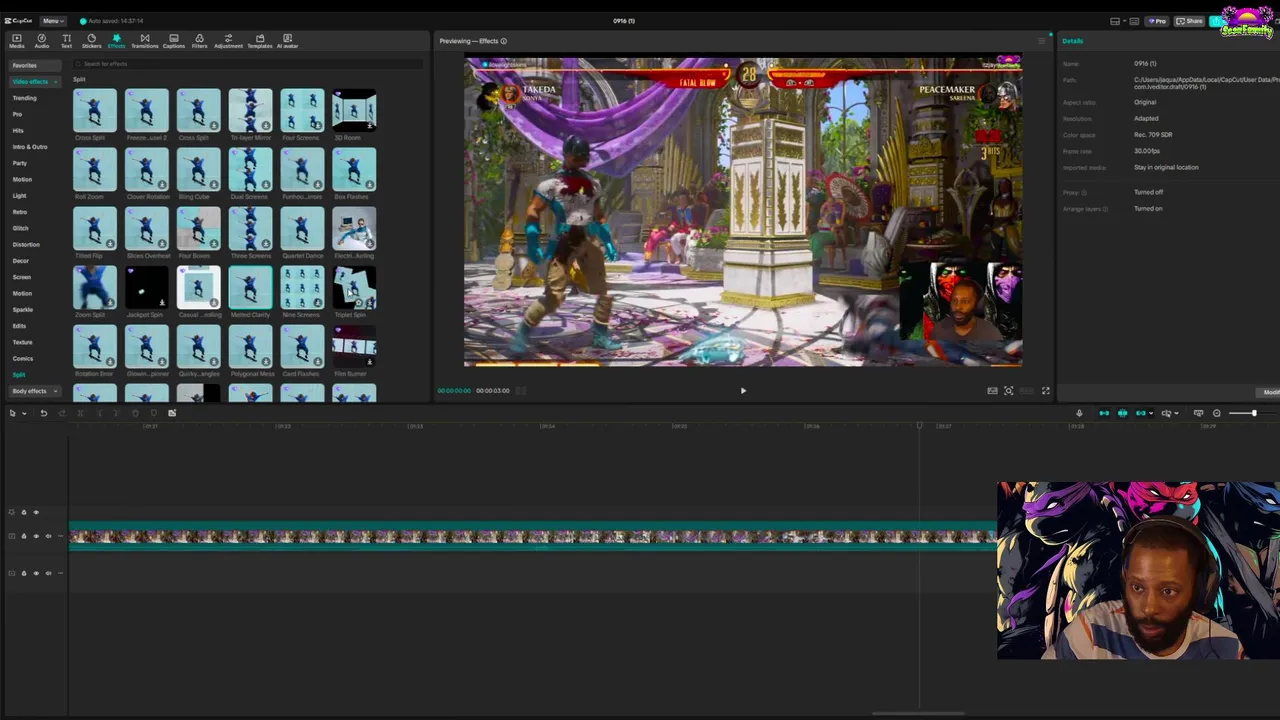Viewport: 1280px width, 720px height.
Task: Open the Stickers panel
Action: click(91, 41)
